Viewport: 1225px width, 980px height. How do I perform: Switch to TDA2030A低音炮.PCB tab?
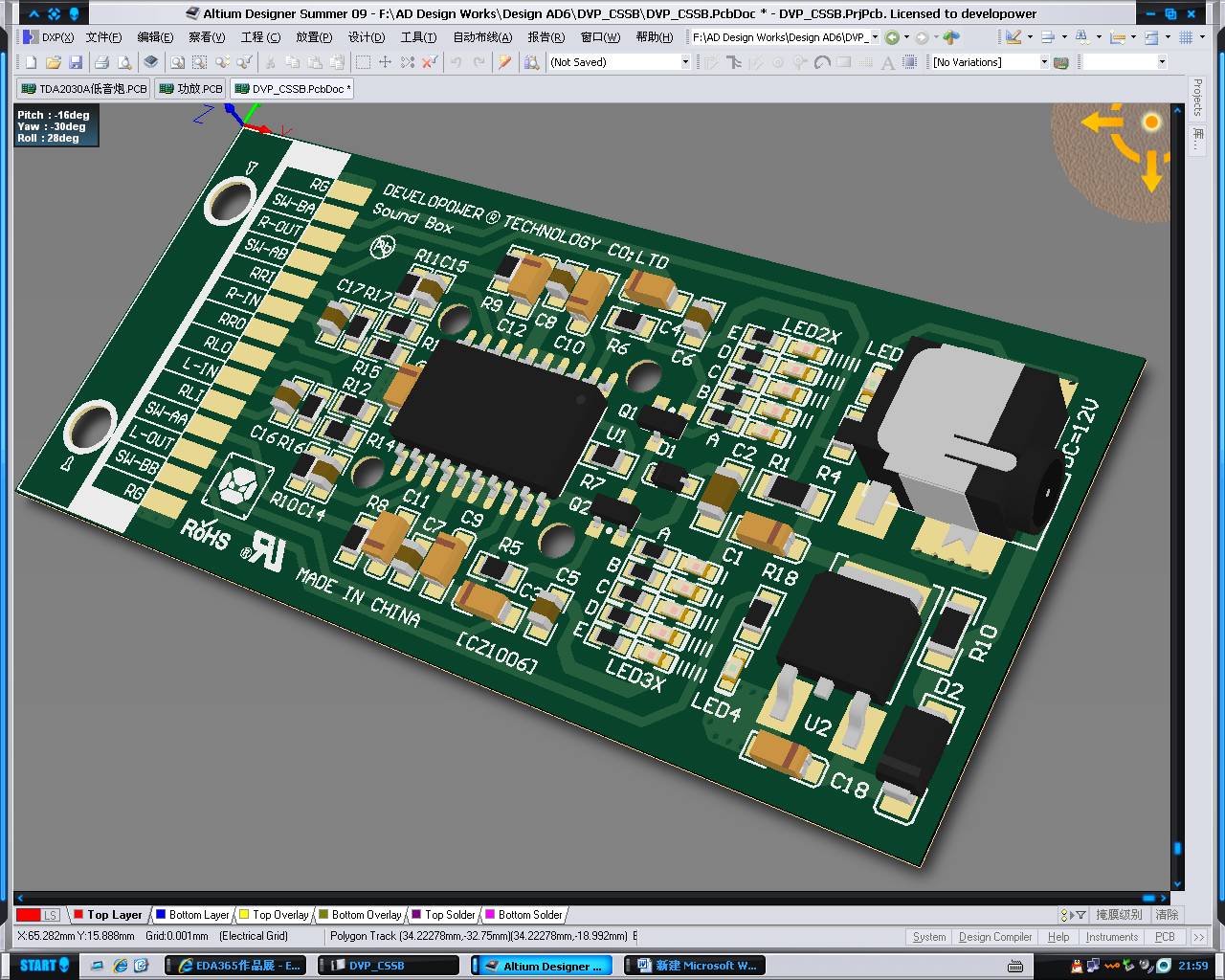[84, 89]
